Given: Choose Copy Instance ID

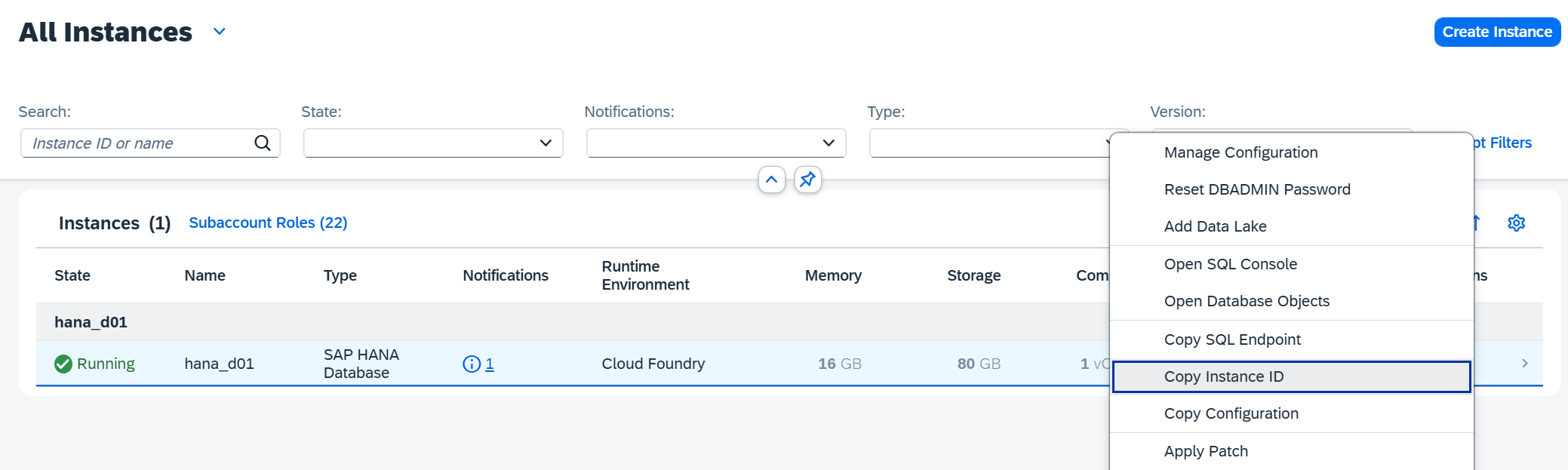Looking at the screenshot, I should click(1292, 376).
